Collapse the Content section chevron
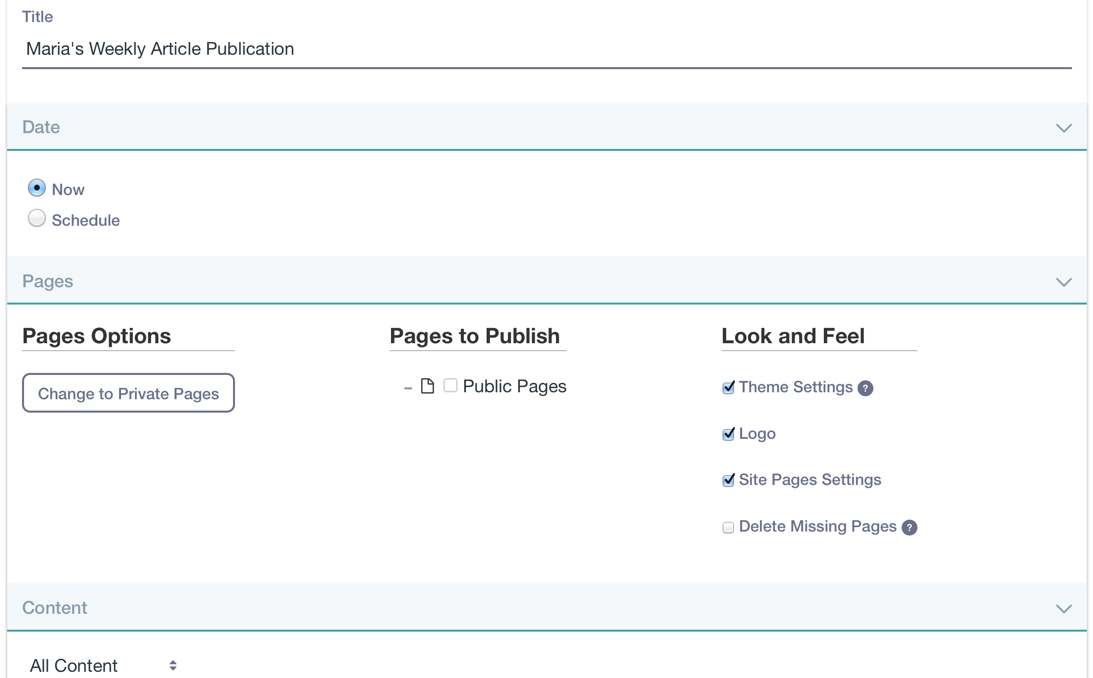 pyautogui.click(x=1063, y=609)
